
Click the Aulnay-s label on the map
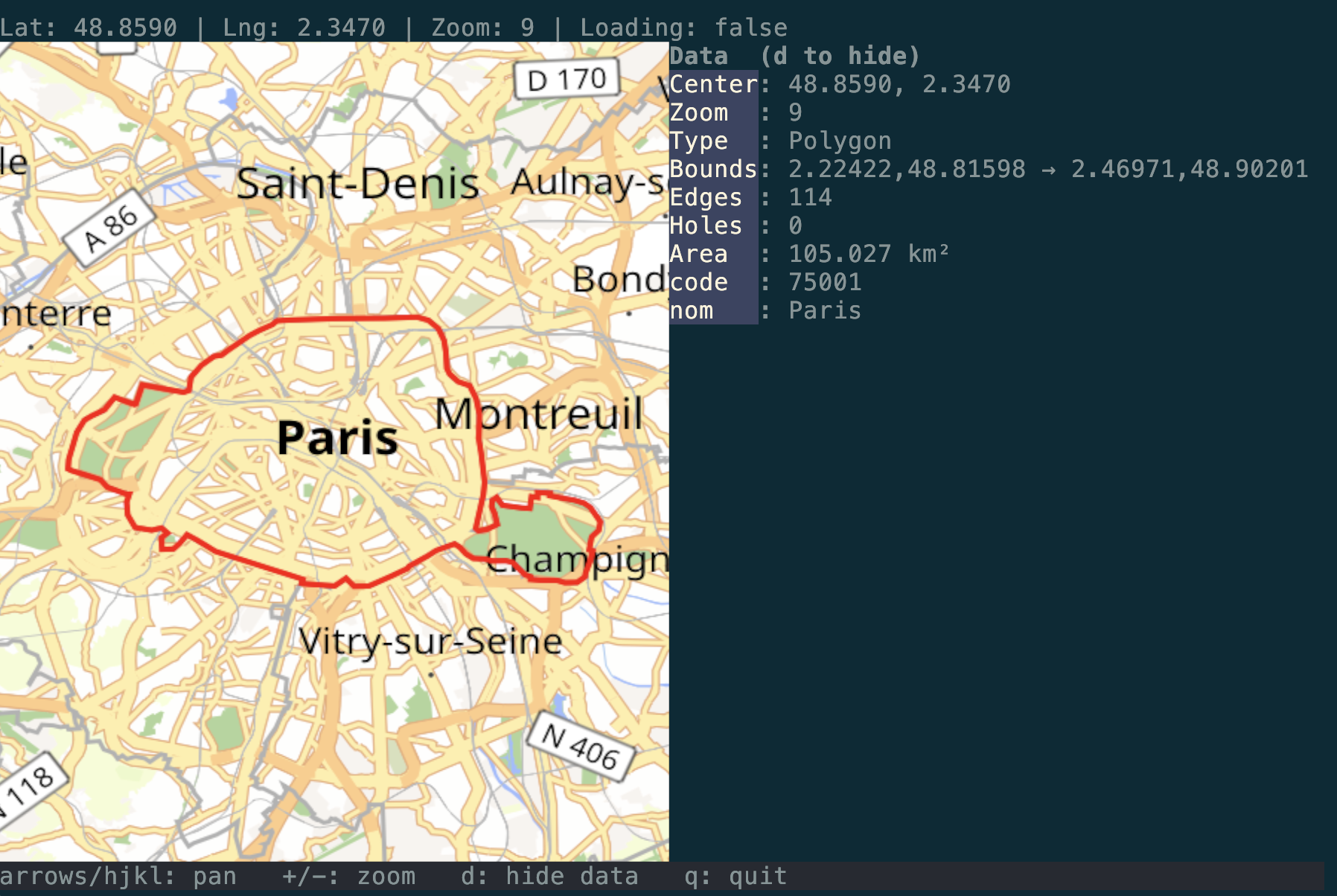point(587,182)
